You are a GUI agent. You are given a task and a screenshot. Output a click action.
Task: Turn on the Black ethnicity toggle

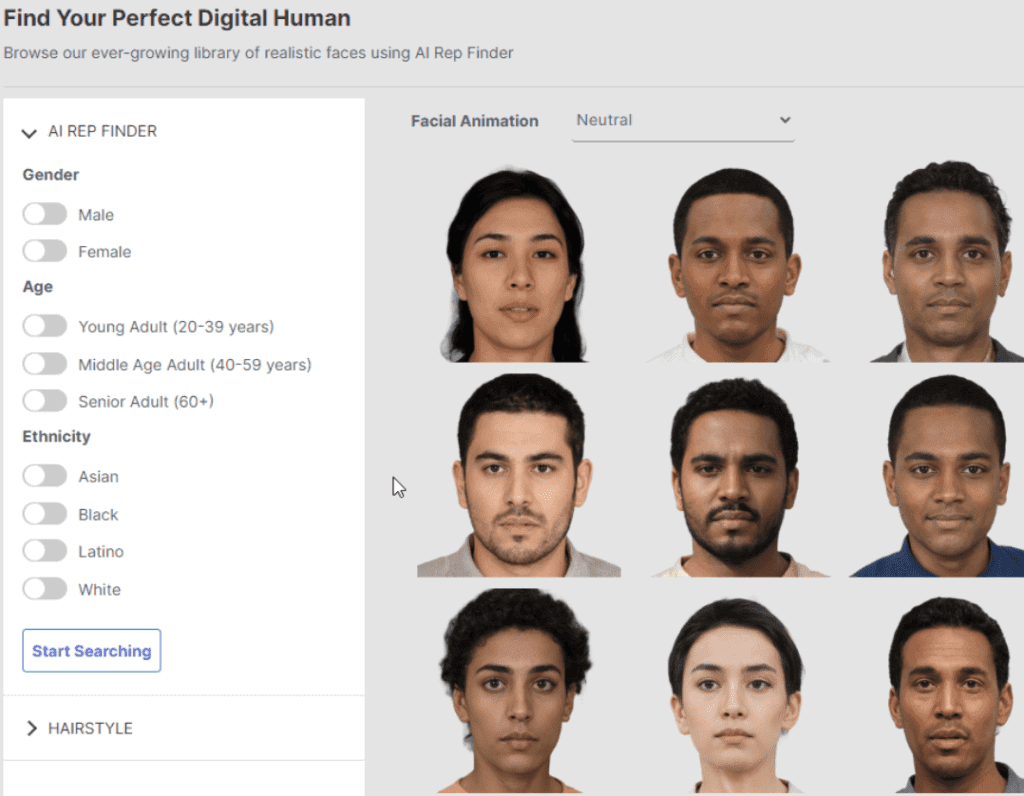(x=45, y=515)
